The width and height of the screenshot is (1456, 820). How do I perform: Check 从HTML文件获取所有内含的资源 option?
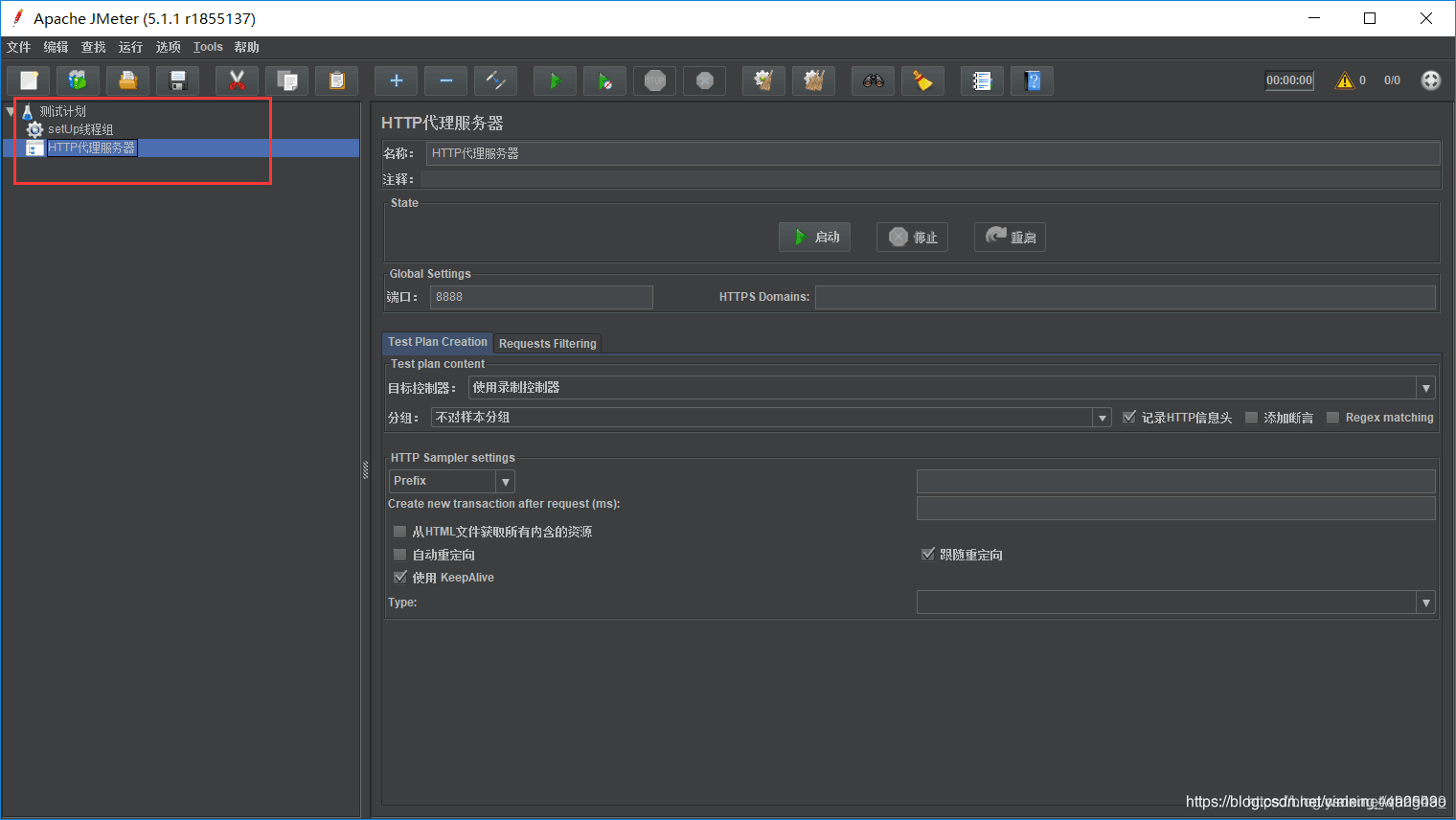click(400, 531)
